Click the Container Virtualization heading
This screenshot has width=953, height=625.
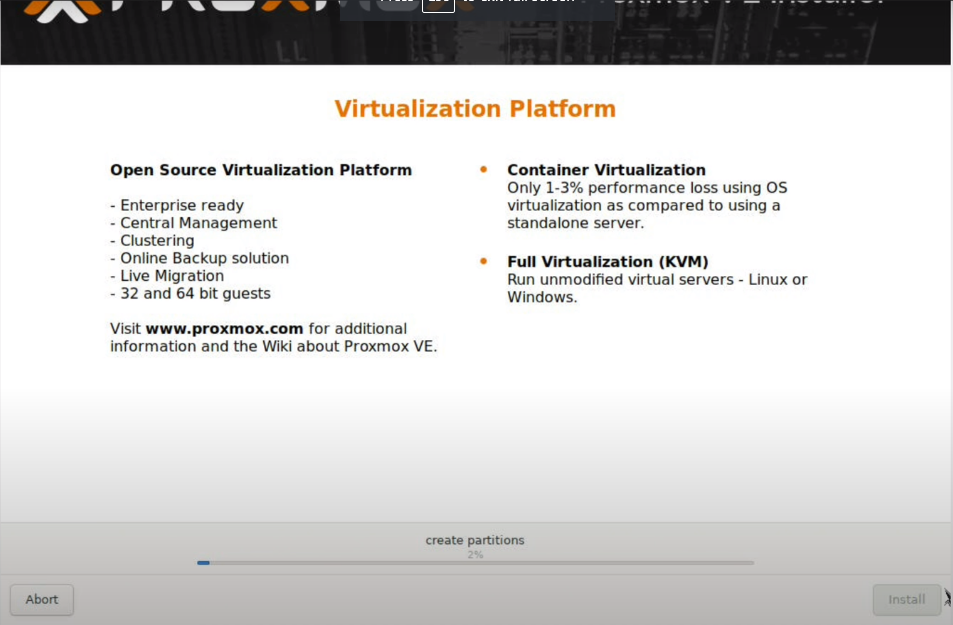[x=606, y=170]
